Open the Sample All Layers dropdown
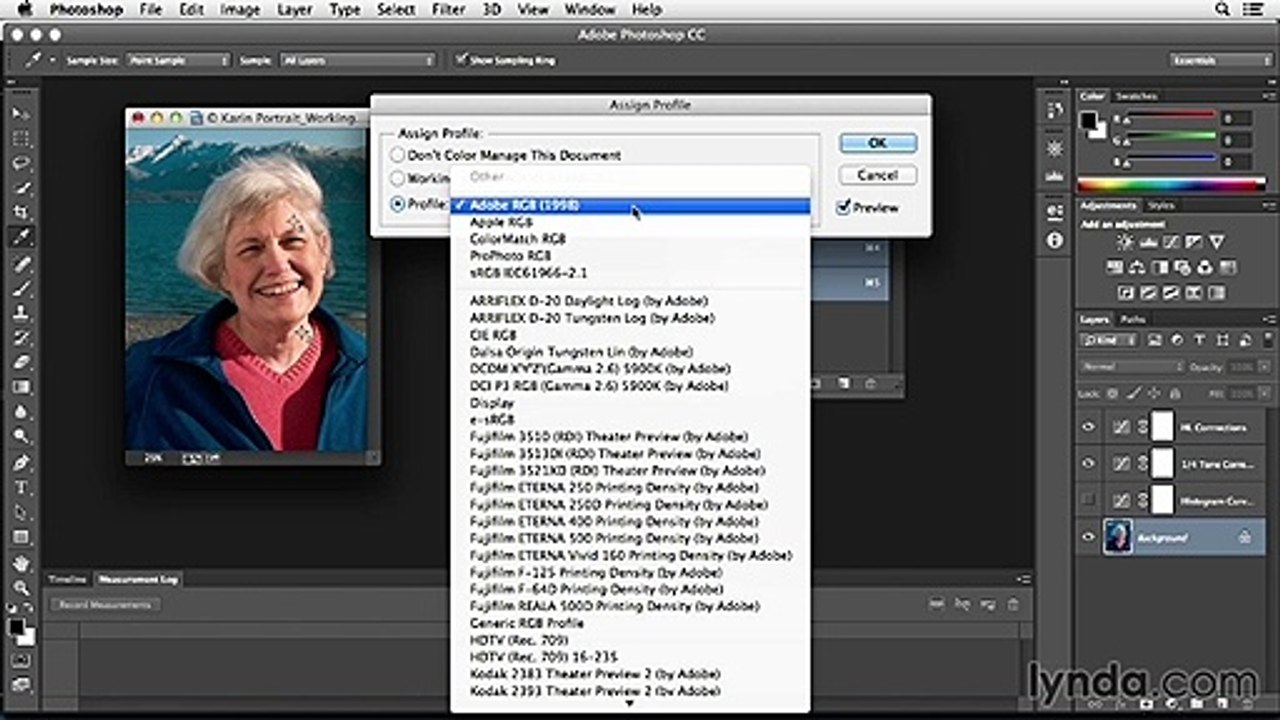 point(358,60)
